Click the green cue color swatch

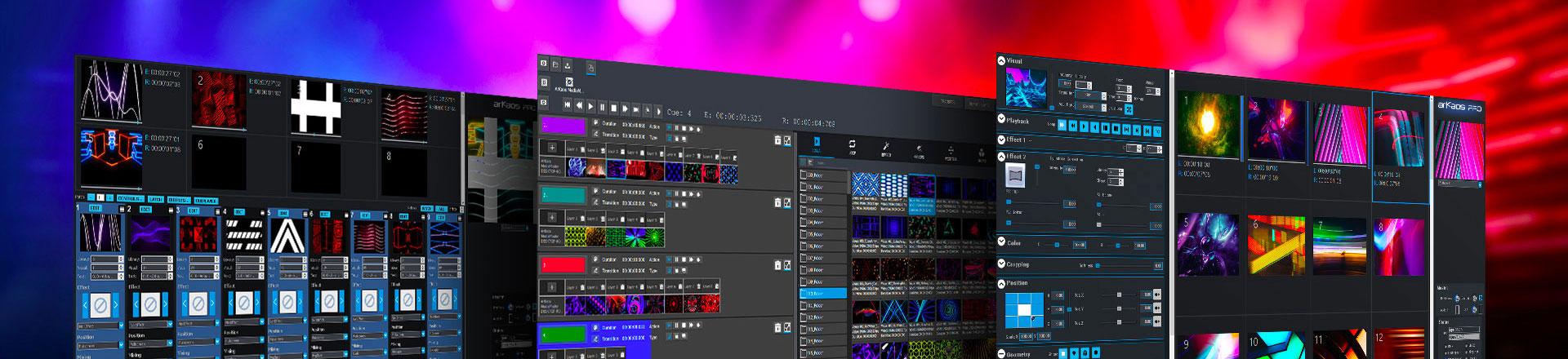563,334
